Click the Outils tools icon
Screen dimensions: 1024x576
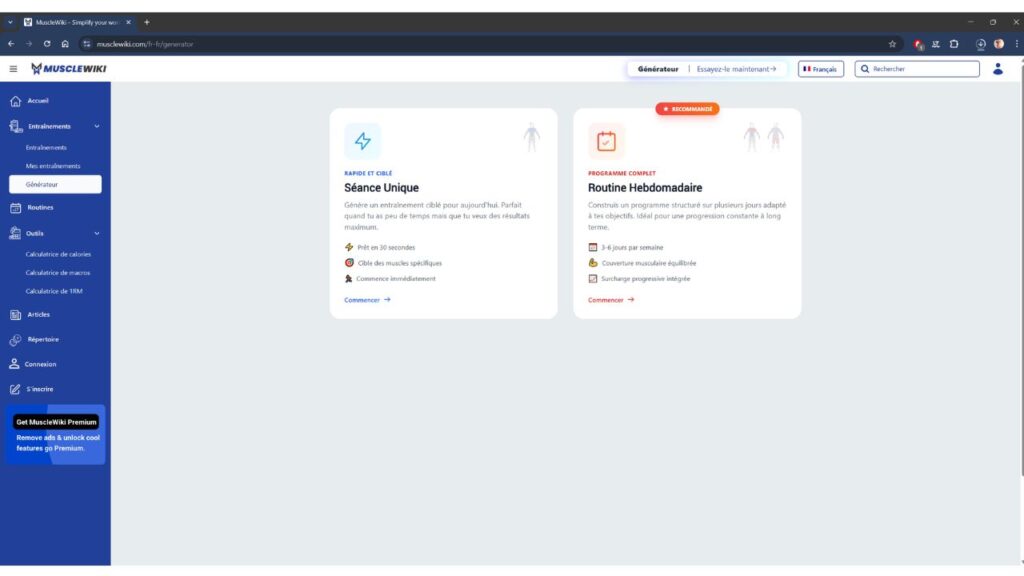click(15, 233)
